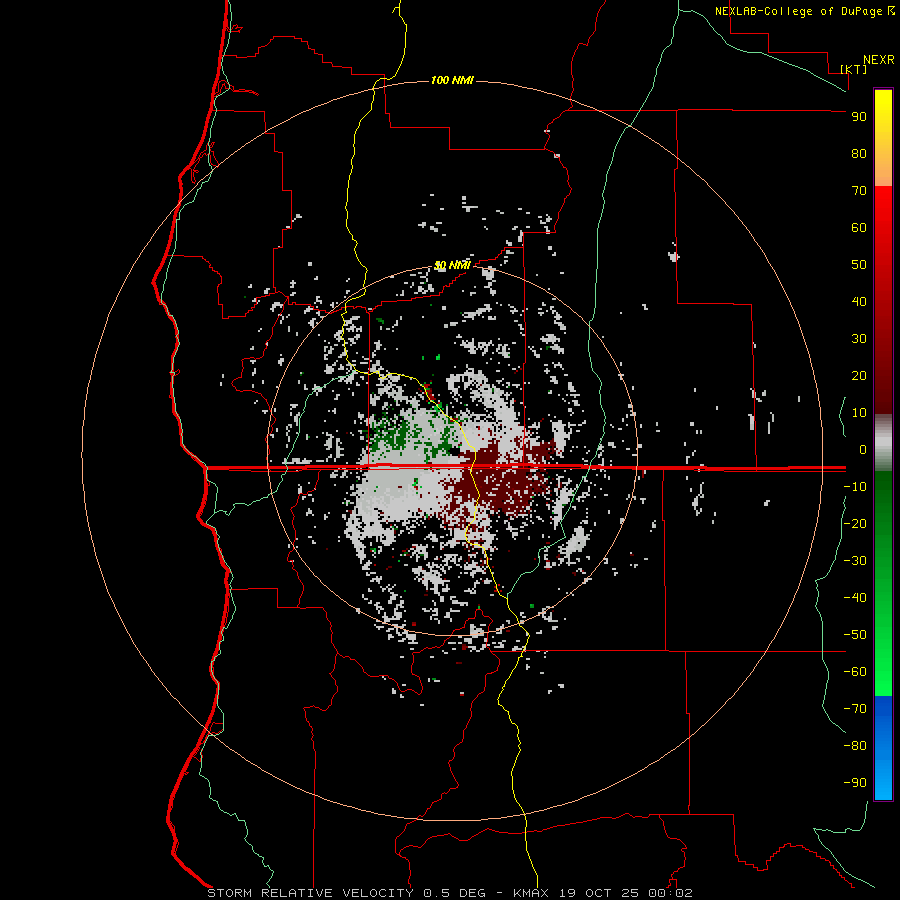Image resolution: width=900 pixels, height=900 pixels.
Task: Click the KMAX station identifier in the caption
Action: click(x=531, y=893)
